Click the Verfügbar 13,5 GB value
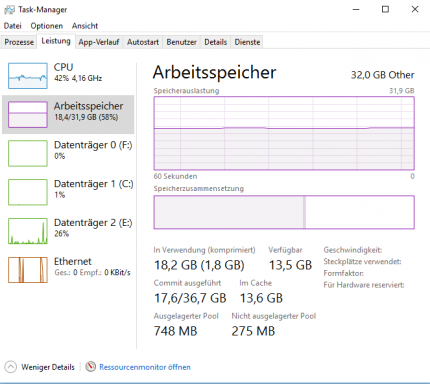This screenshot has width=430, height=384. point(290,265)
